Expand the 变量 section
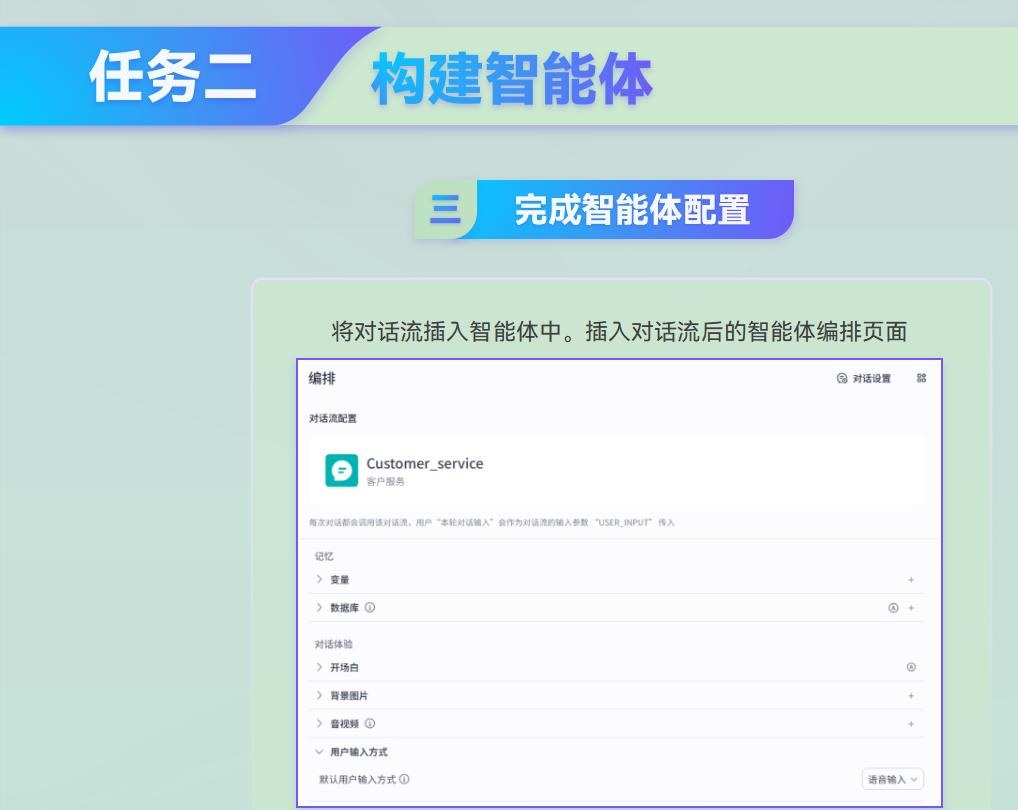 [319, 579]
